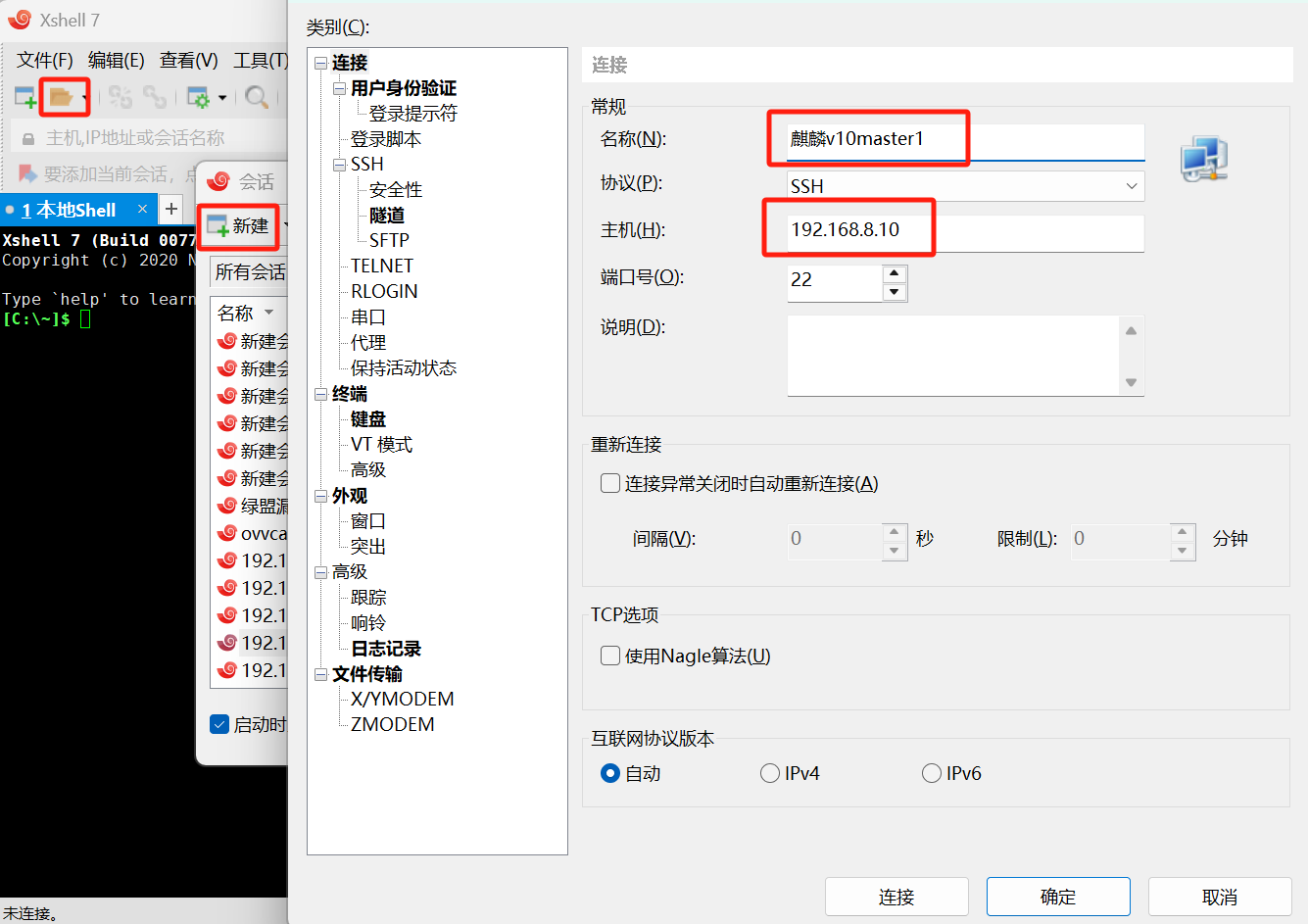Open session properties gear icon in toolbar

coord(198,97)
